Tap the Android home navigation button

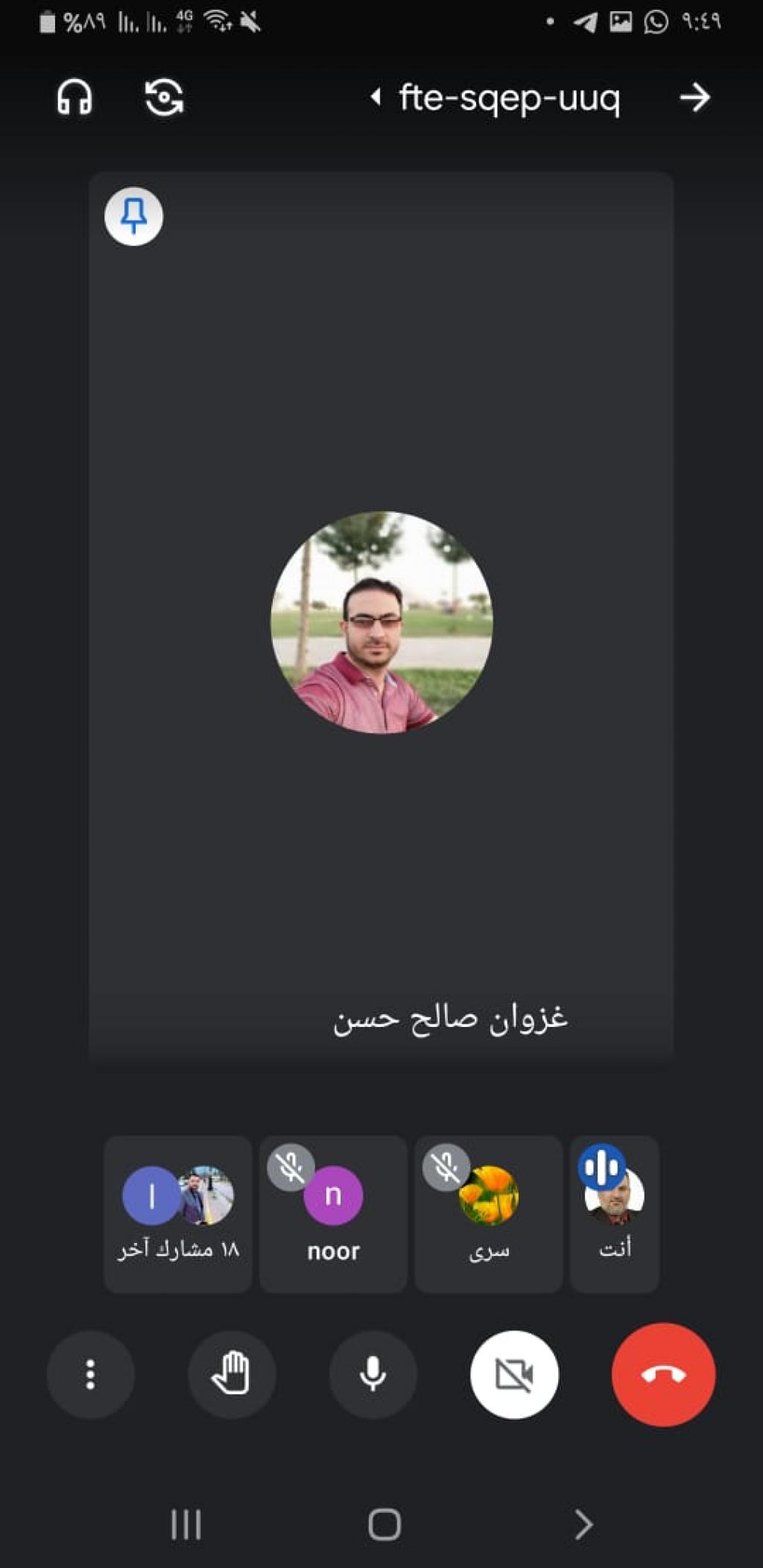point(384,1524)
